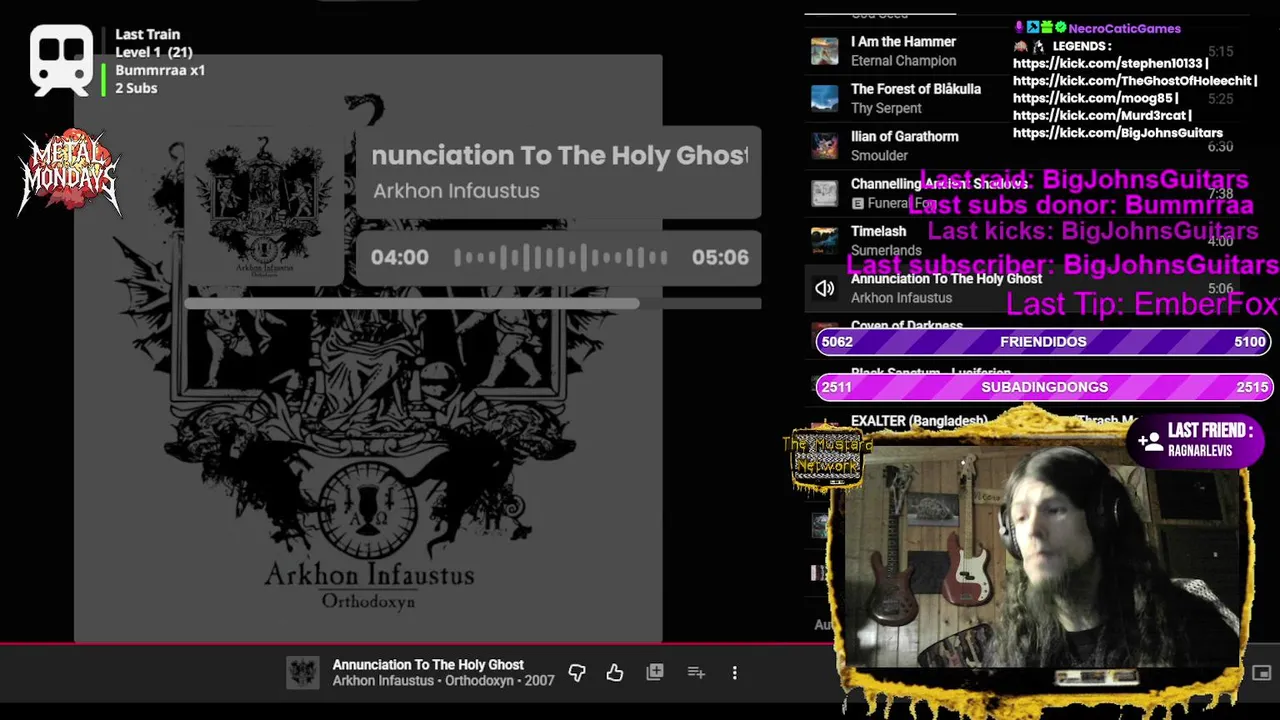Click the Last Friend RAGNARLEVIS badge
This screenshot has width=1280, height=720.
pos(1198,440)
